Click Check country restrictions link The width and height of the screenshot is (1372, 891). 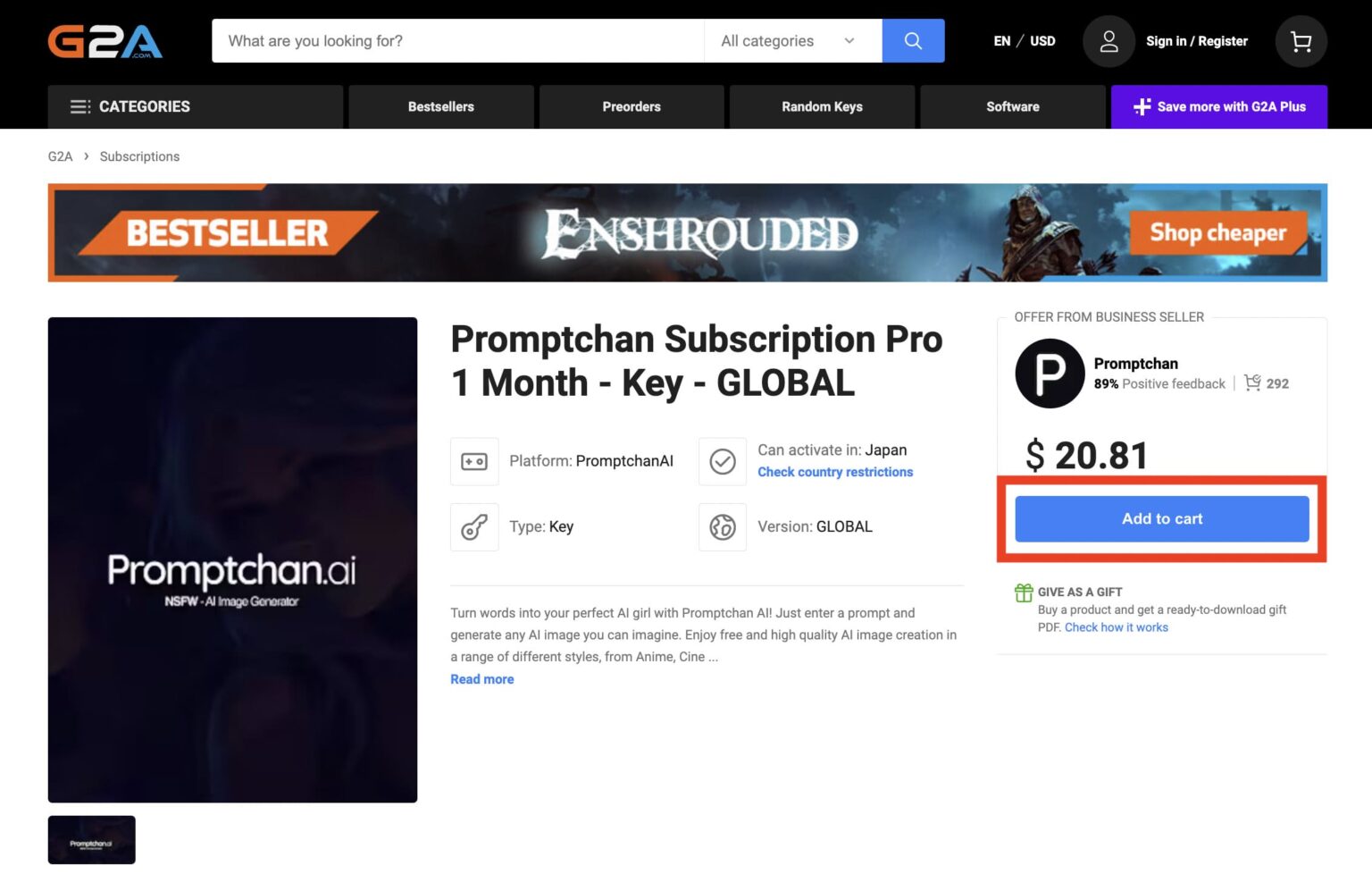[x=835, y=472]
